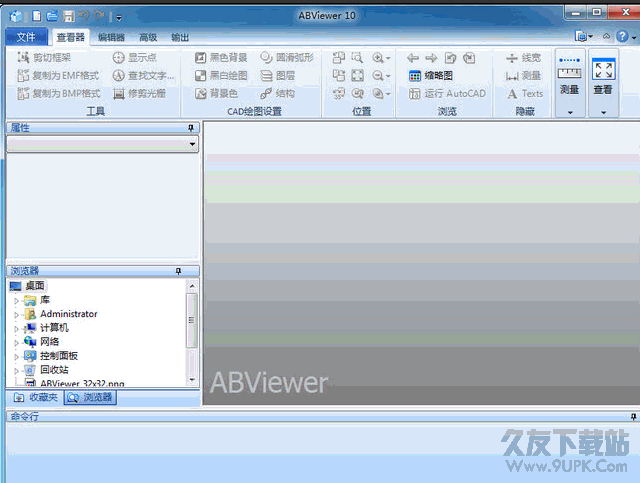This screenshot has height=483, width=640.
Task: Toggle the 缩略图 thumbnails view
Action: pos(431,76)
